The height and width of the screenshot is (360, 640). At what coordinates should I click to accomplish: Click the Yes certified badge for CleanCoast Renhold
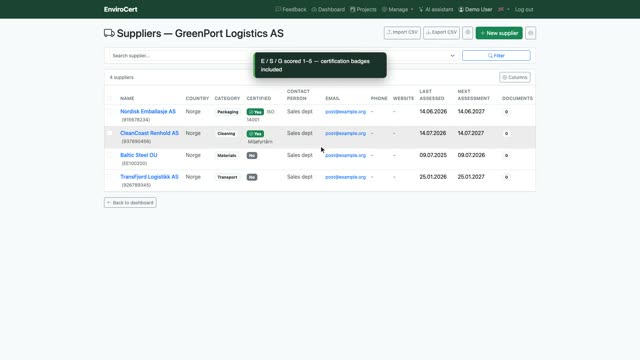[x=255, y=133]
